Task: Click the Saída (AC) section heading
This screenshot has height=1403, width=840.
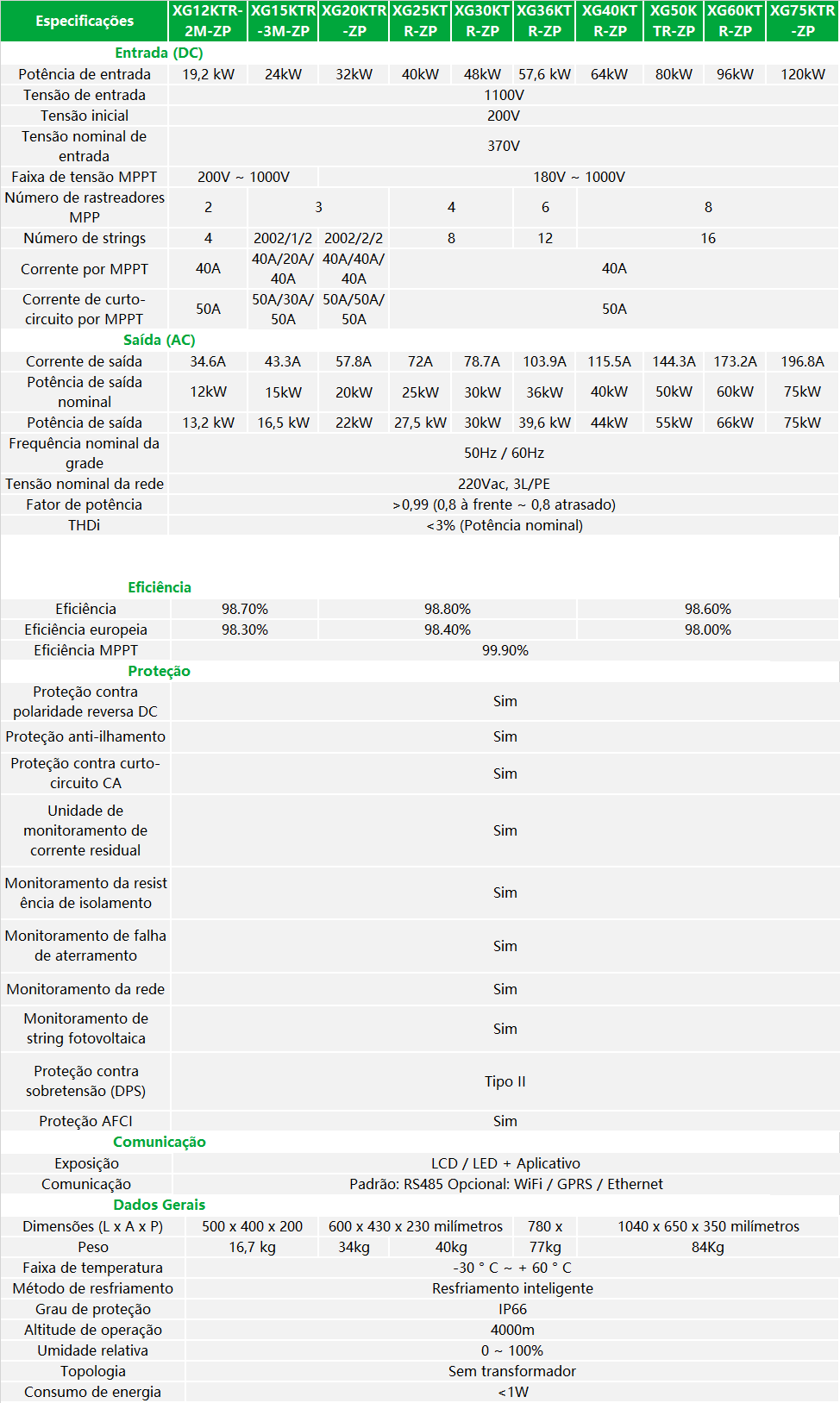Action: (159, 340)
